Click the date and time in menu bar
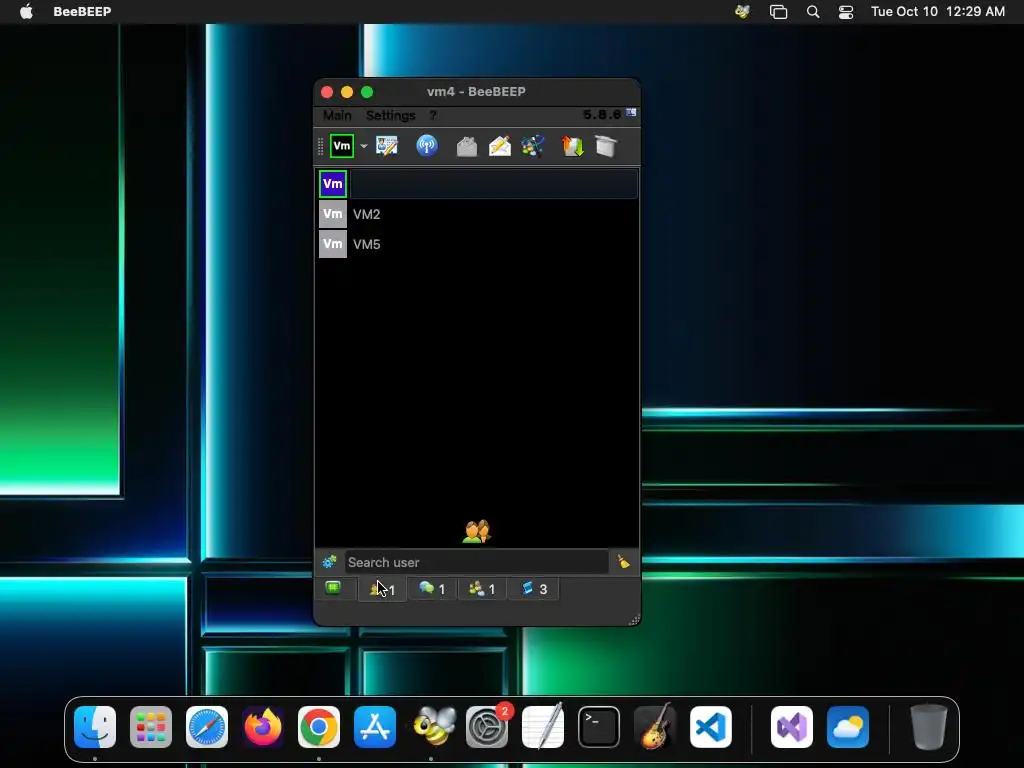Viewport: 1024px width, 768px height. [x=938, y=11]
